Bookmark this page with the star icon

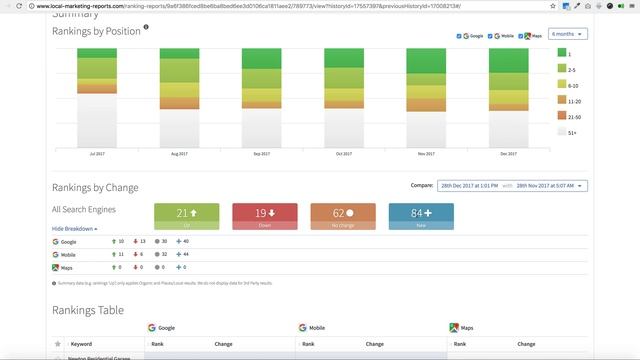pyautogui.click(x=553, y=6)
